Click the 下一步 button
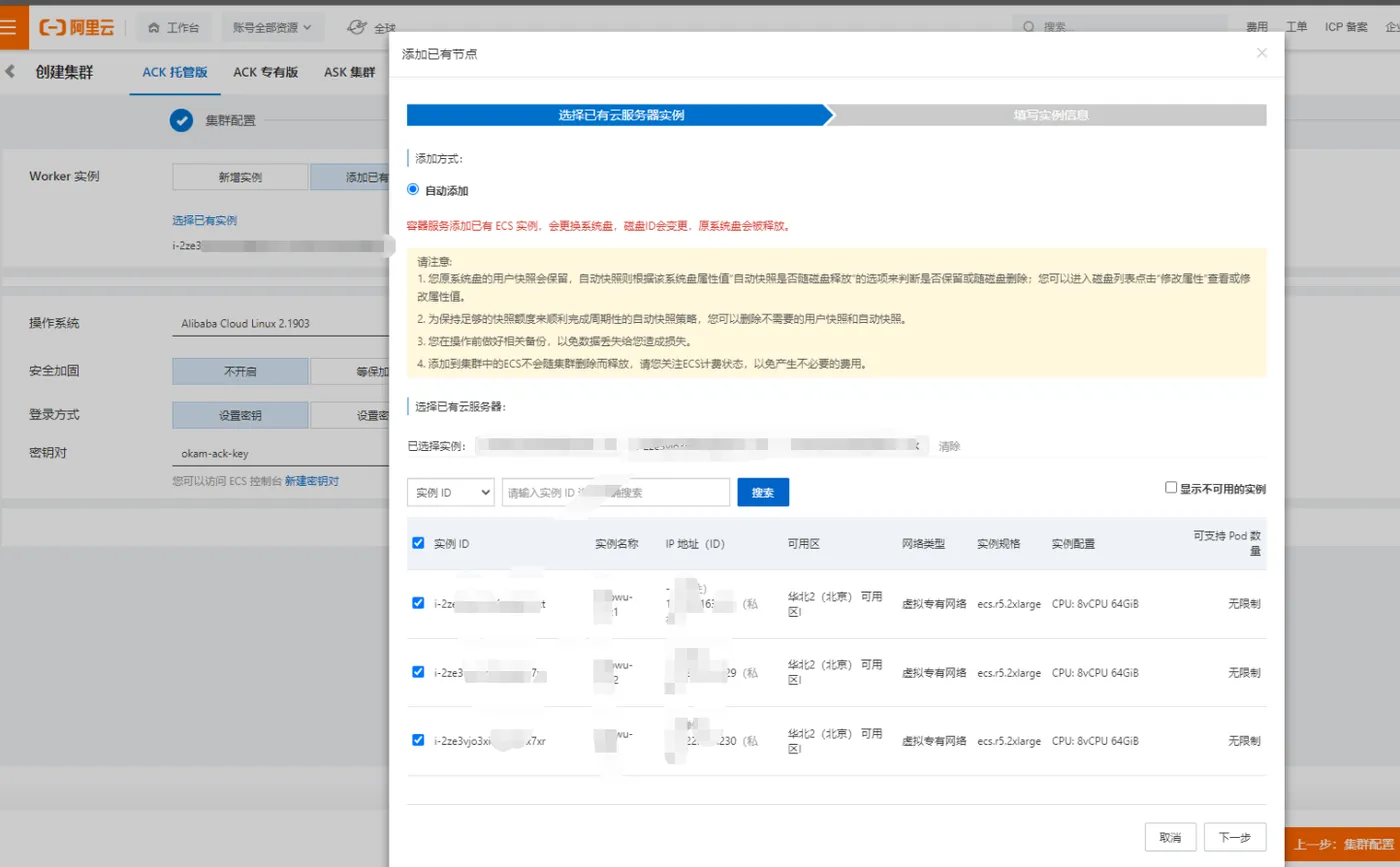1400x867 pixels. [x=1235, y=837]
